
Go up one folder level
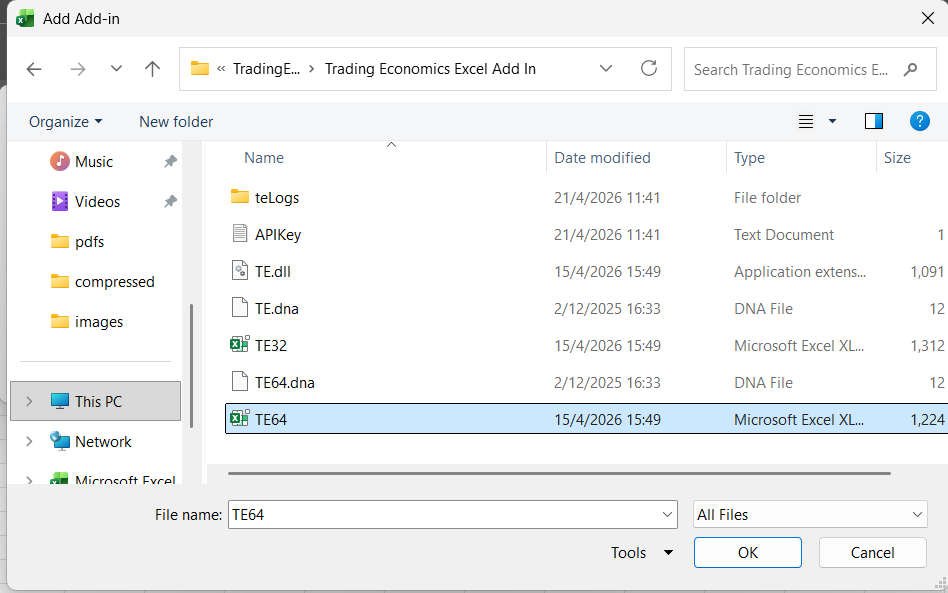click(x=152, y=69)
